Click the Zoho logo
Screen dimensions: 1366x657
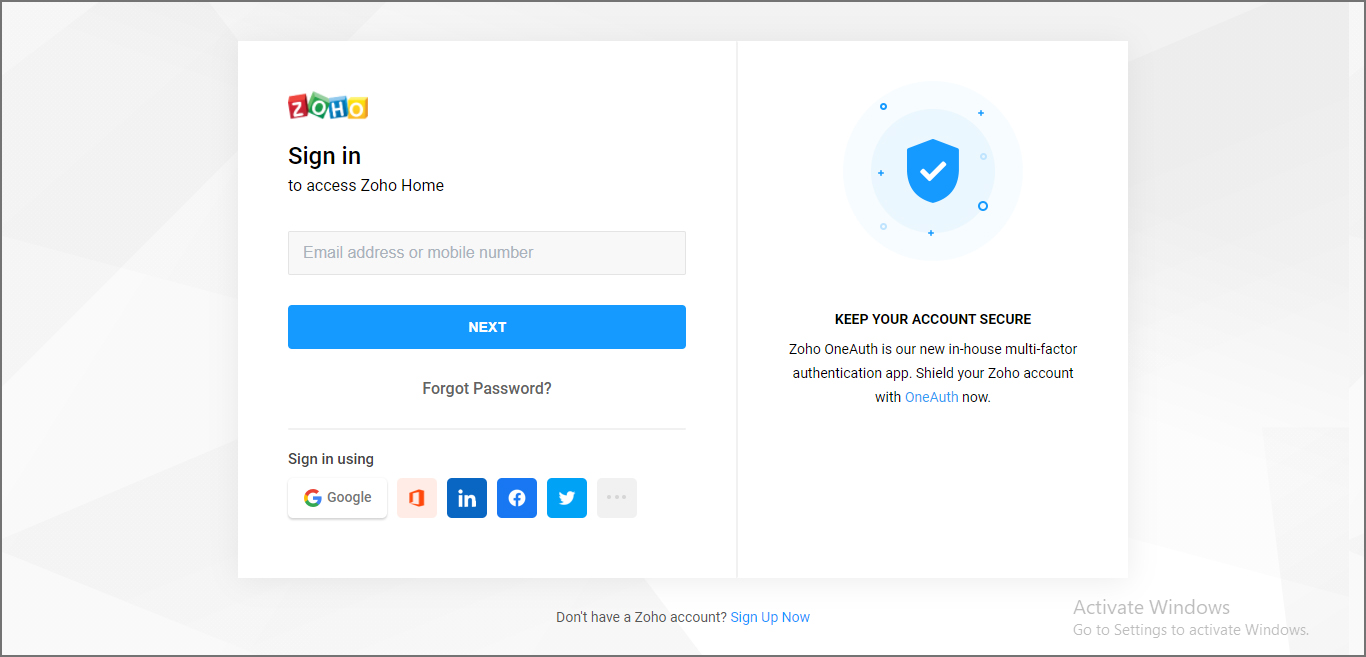coord(328,107)
